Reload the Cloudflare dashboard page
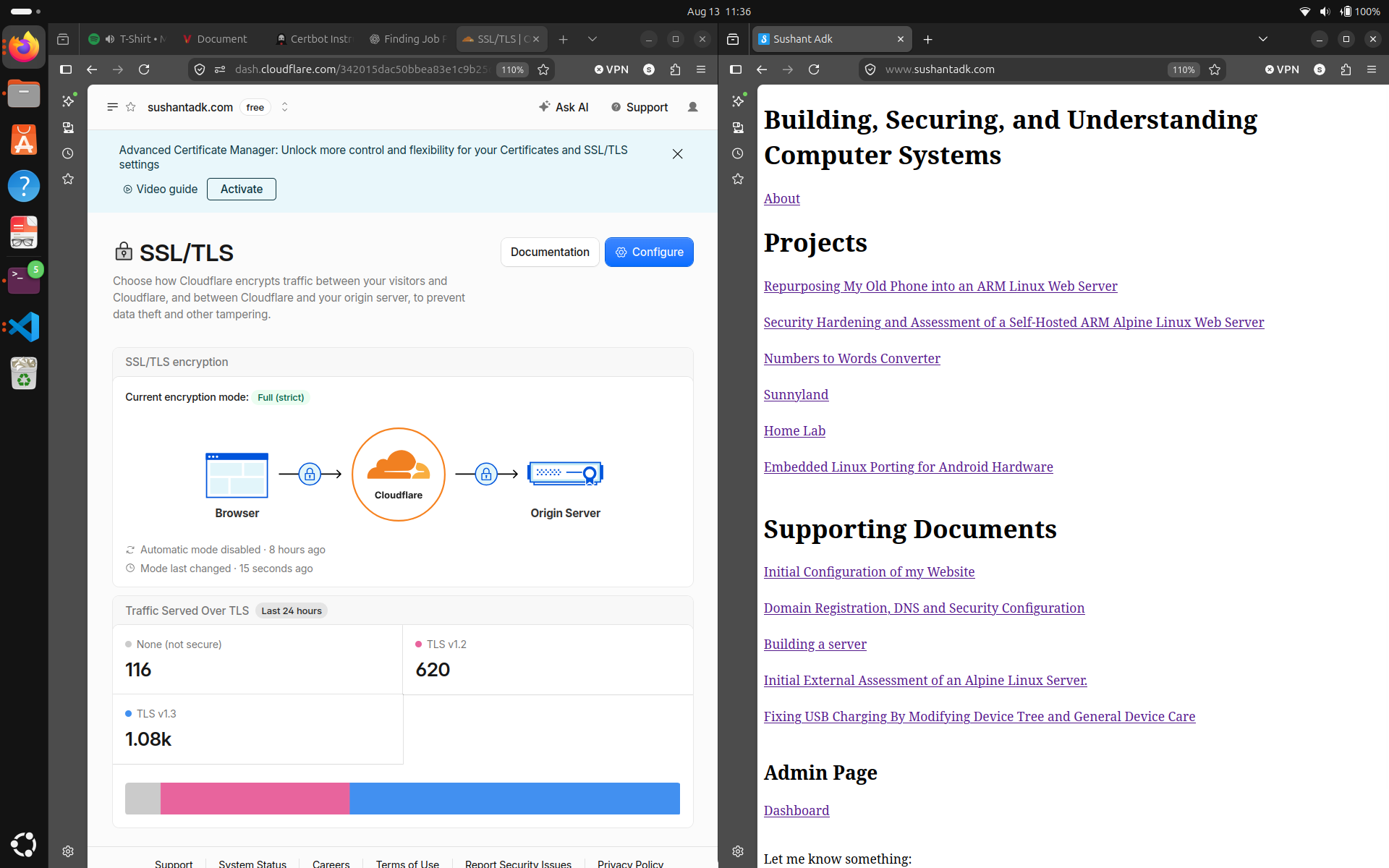Viewport: 1389px width, 868px height. 144,69
